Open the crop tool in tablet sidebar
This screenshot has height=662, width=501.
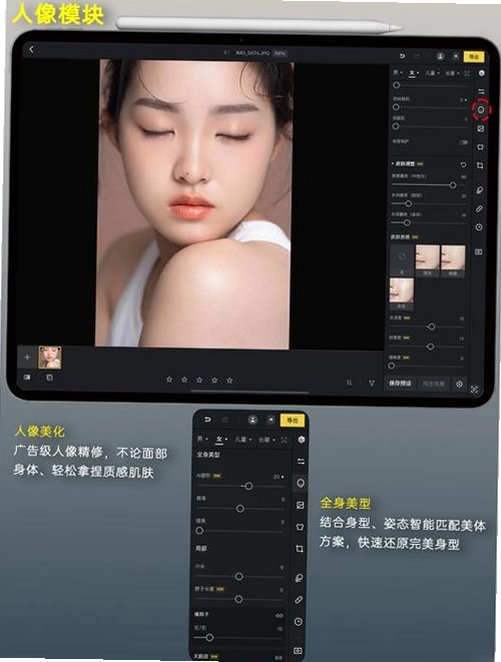point(480,166)
